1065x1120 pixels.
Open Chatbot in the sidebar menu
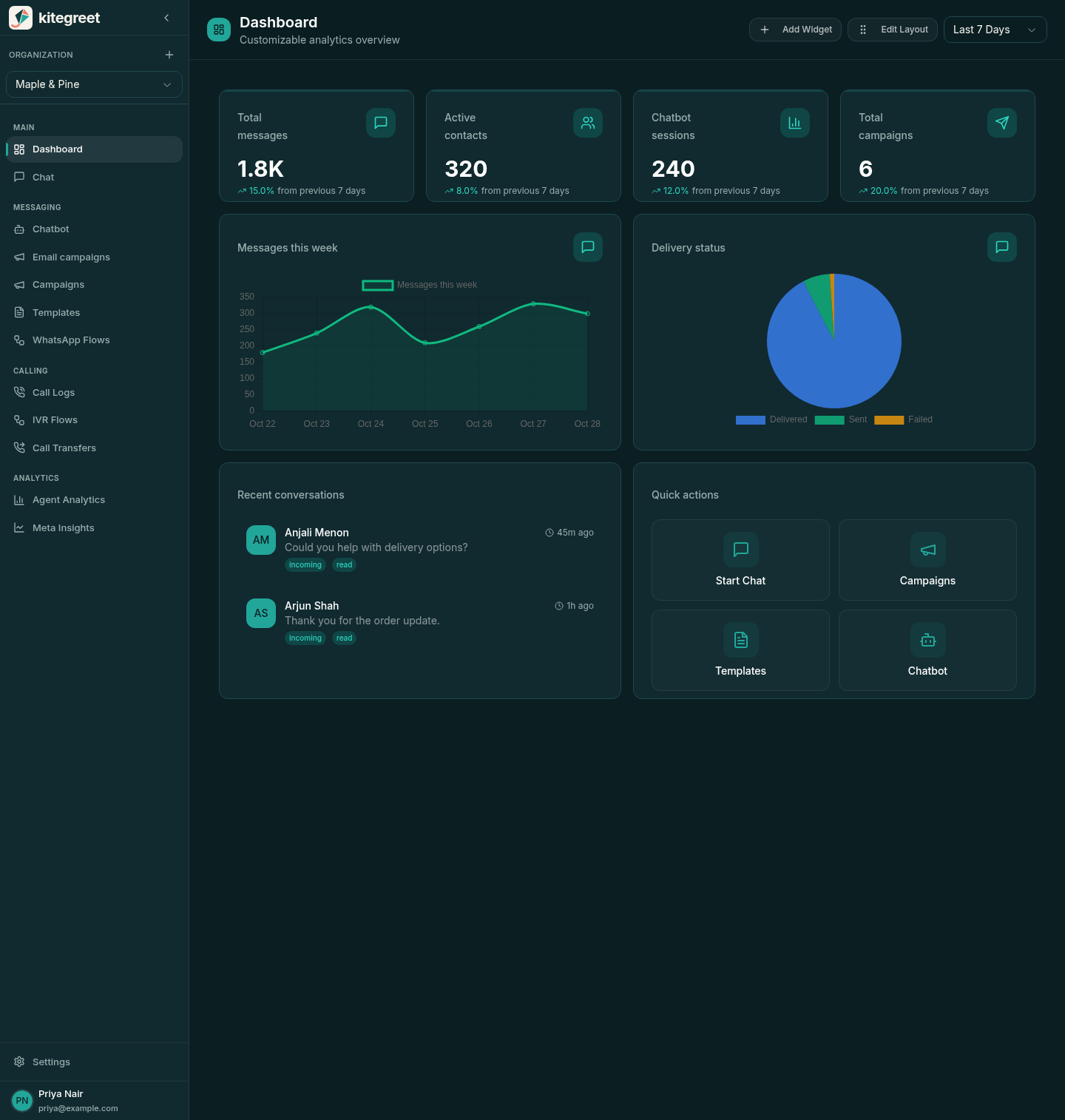94,229
